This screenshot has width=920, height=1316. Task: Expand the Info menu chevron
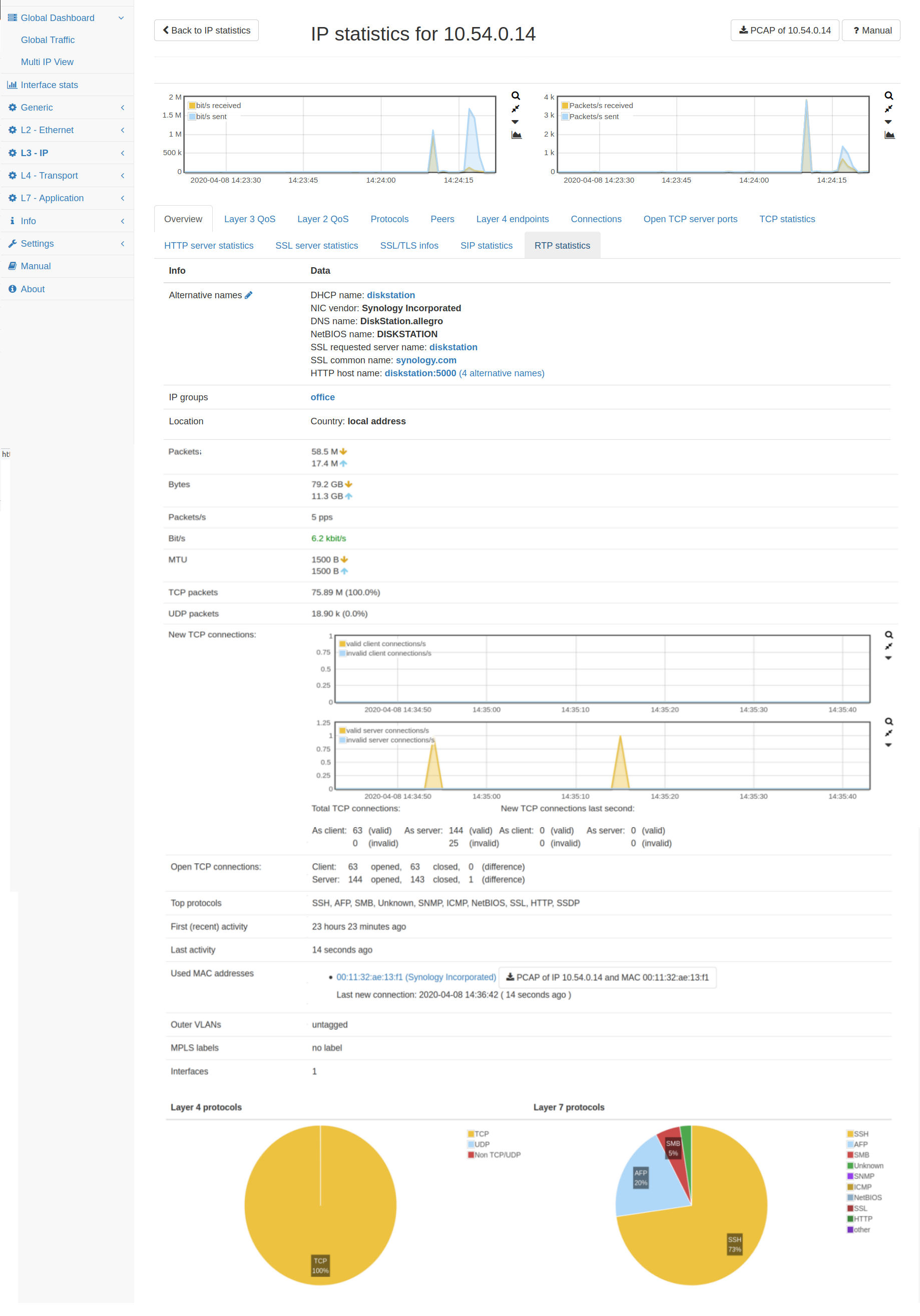pos(122,221)
